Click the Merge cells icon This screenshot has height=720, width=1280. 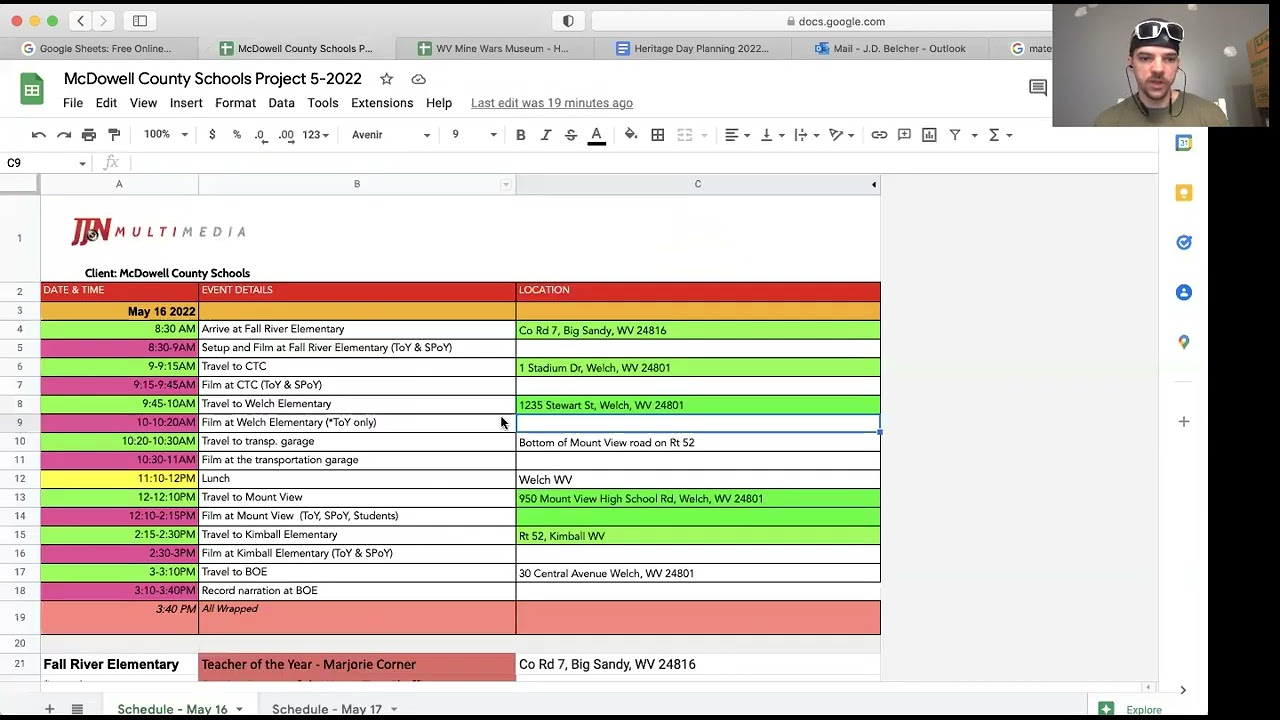pyautogui.click(x=685, y=135)
